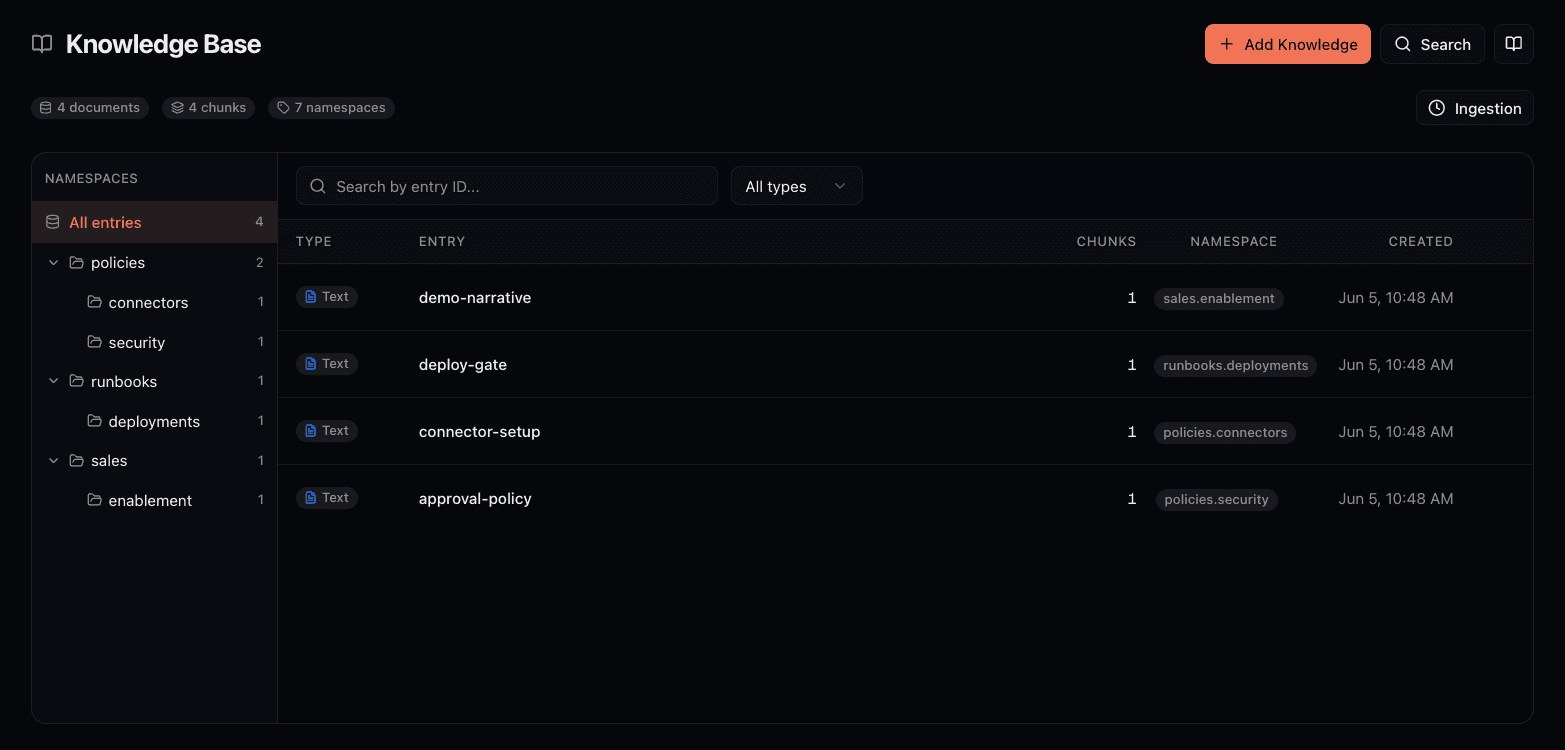Select the deployments namespace
This screenshot has height=750, width=1565.
point(154,421)
